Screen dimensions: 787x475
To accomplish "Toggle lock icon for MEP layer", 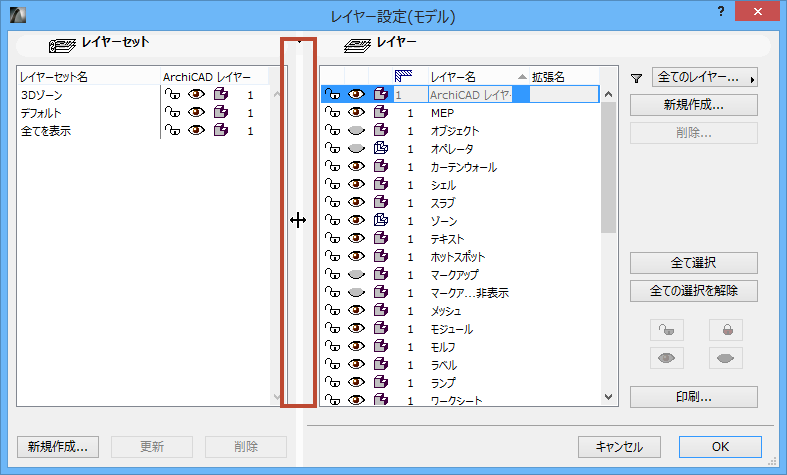I will (x=332, y=112).
